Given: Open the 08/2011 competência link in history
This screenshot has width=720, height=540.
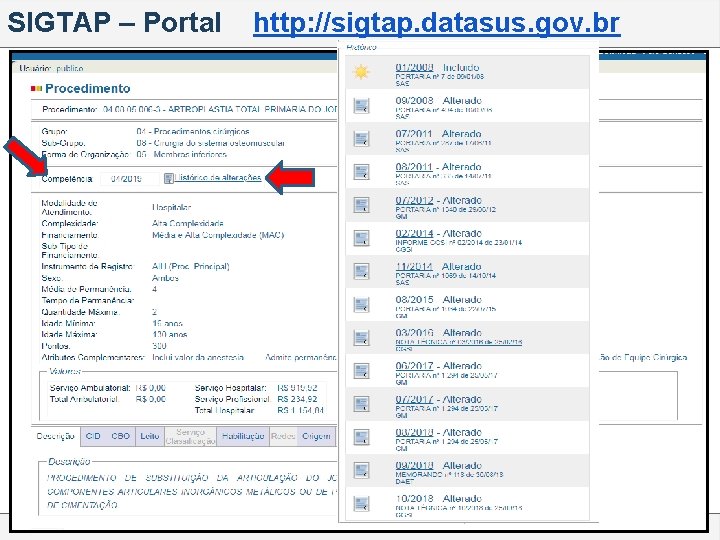Looking at the screenshot, I should pos(414,167).
